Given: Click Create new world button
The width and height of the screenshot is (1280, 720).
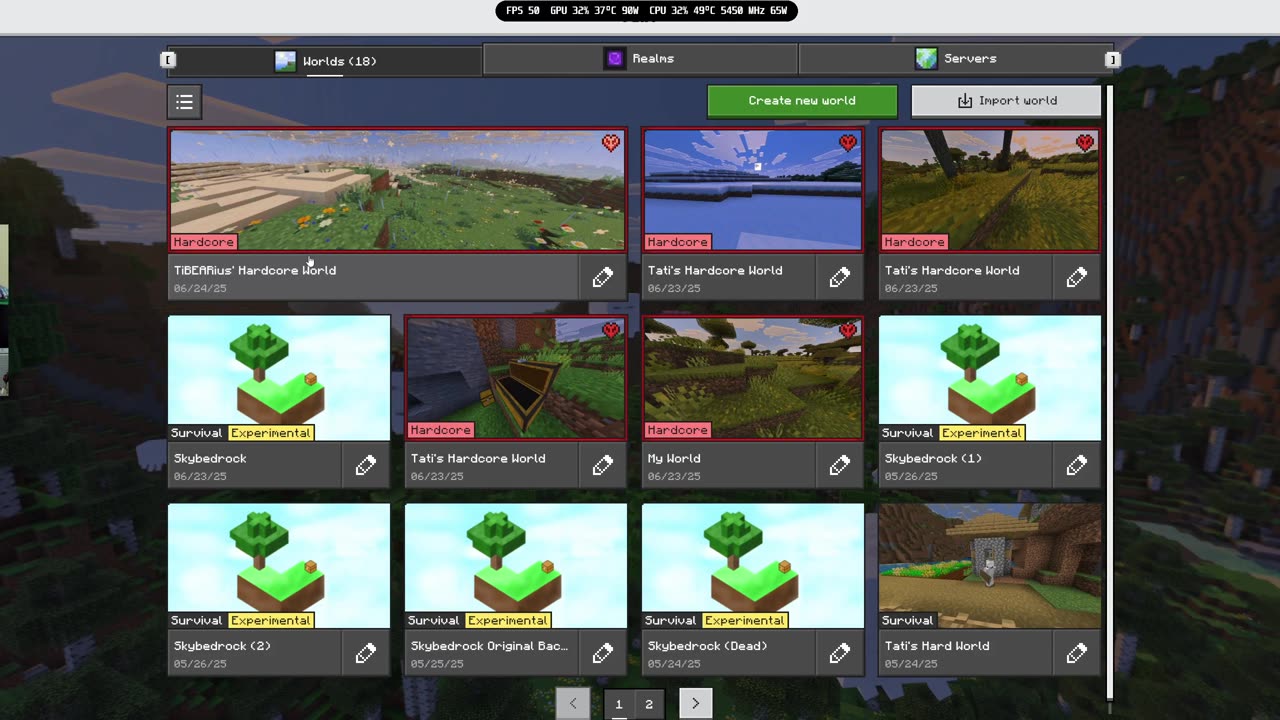Looking at the screenshot, I should [x=802, y=101].
